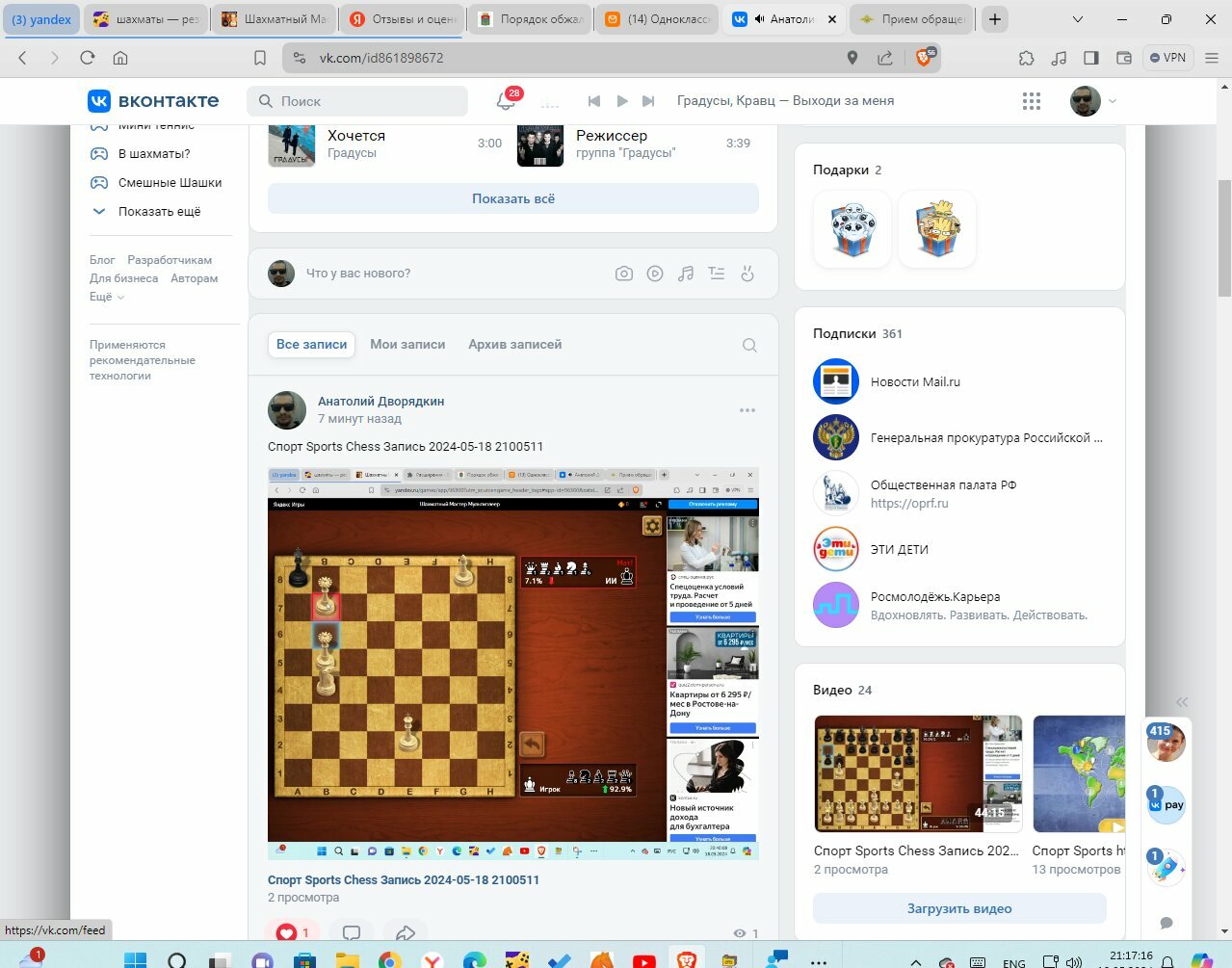Open Разработчикам footer link

170,260
